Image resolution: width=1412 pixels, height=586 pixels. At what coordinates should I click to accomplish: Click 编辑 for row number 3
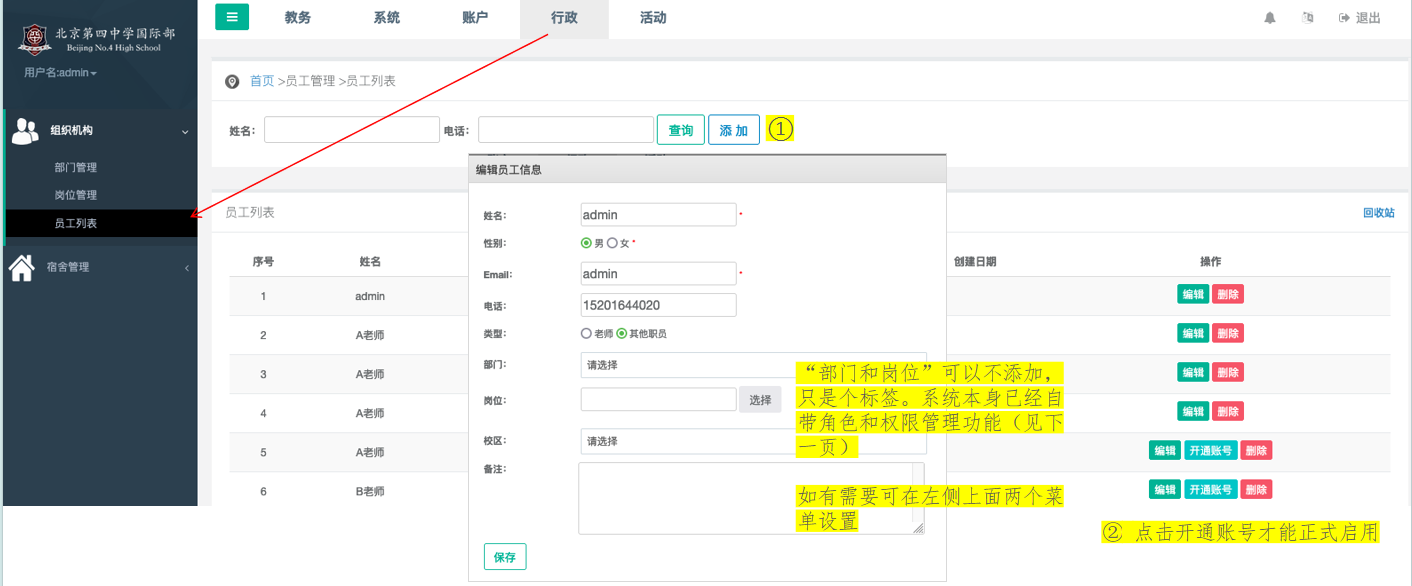pos(1193,372)
